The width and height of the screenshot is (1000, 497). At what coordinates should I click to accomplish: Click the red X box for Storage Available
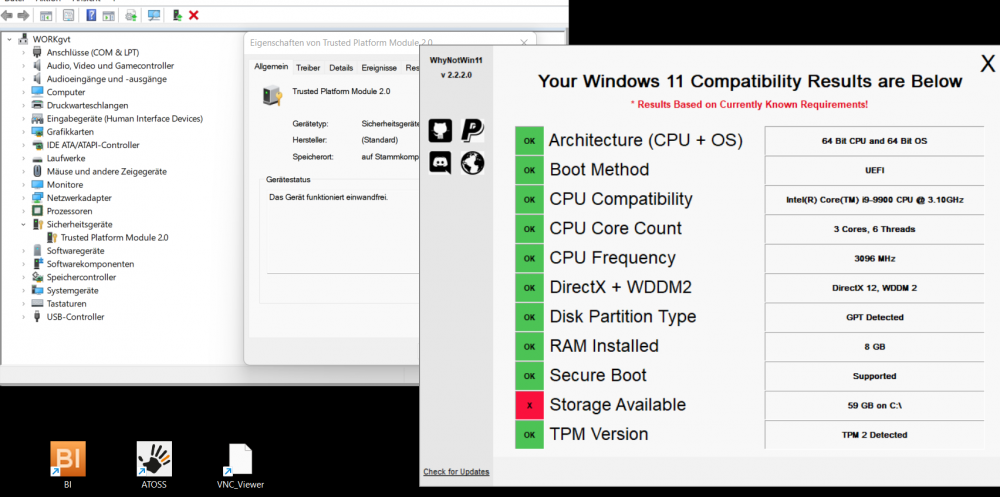pyautogui.click(x=529, y=405)
